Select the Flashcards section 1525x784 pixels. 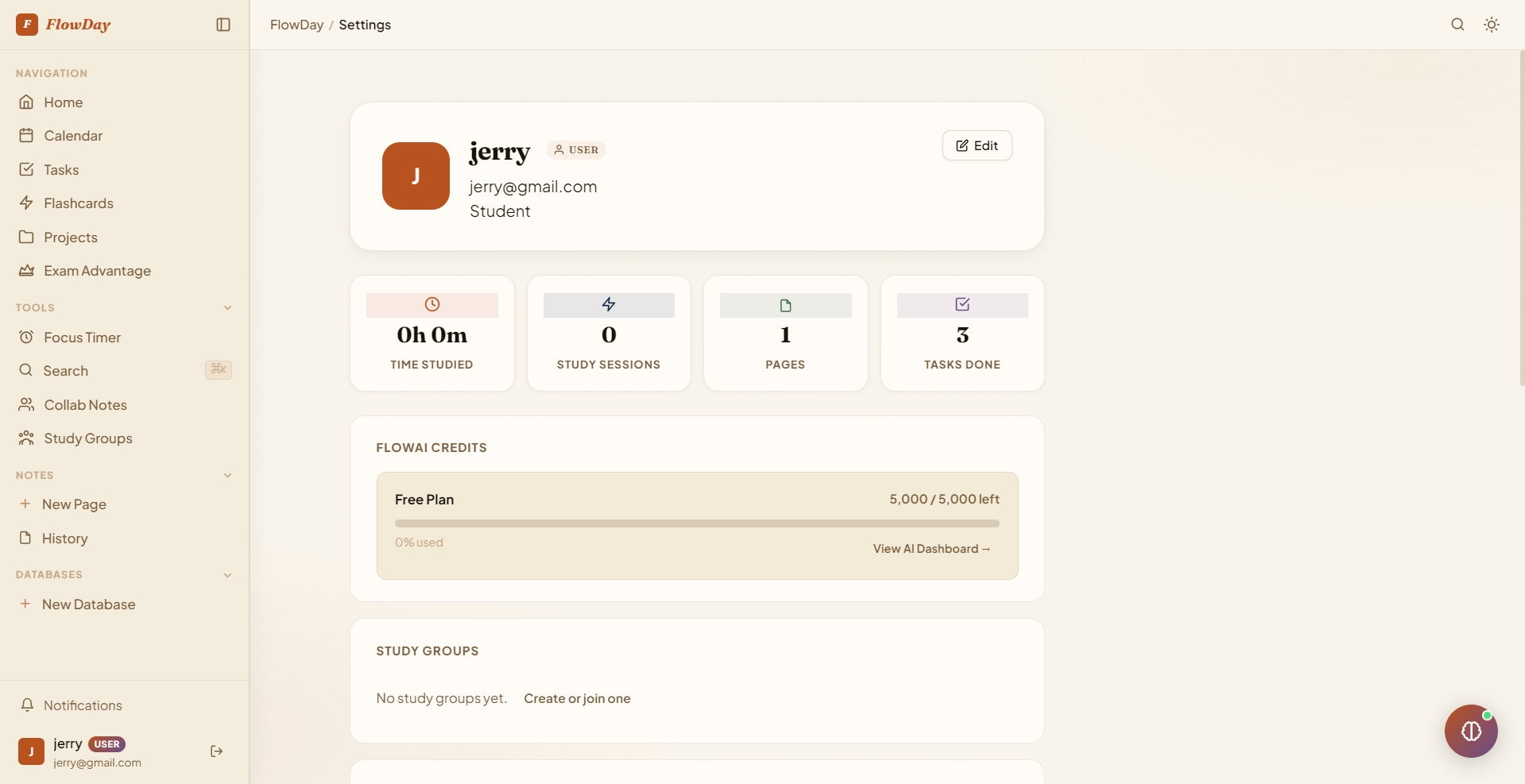(79, 203)
